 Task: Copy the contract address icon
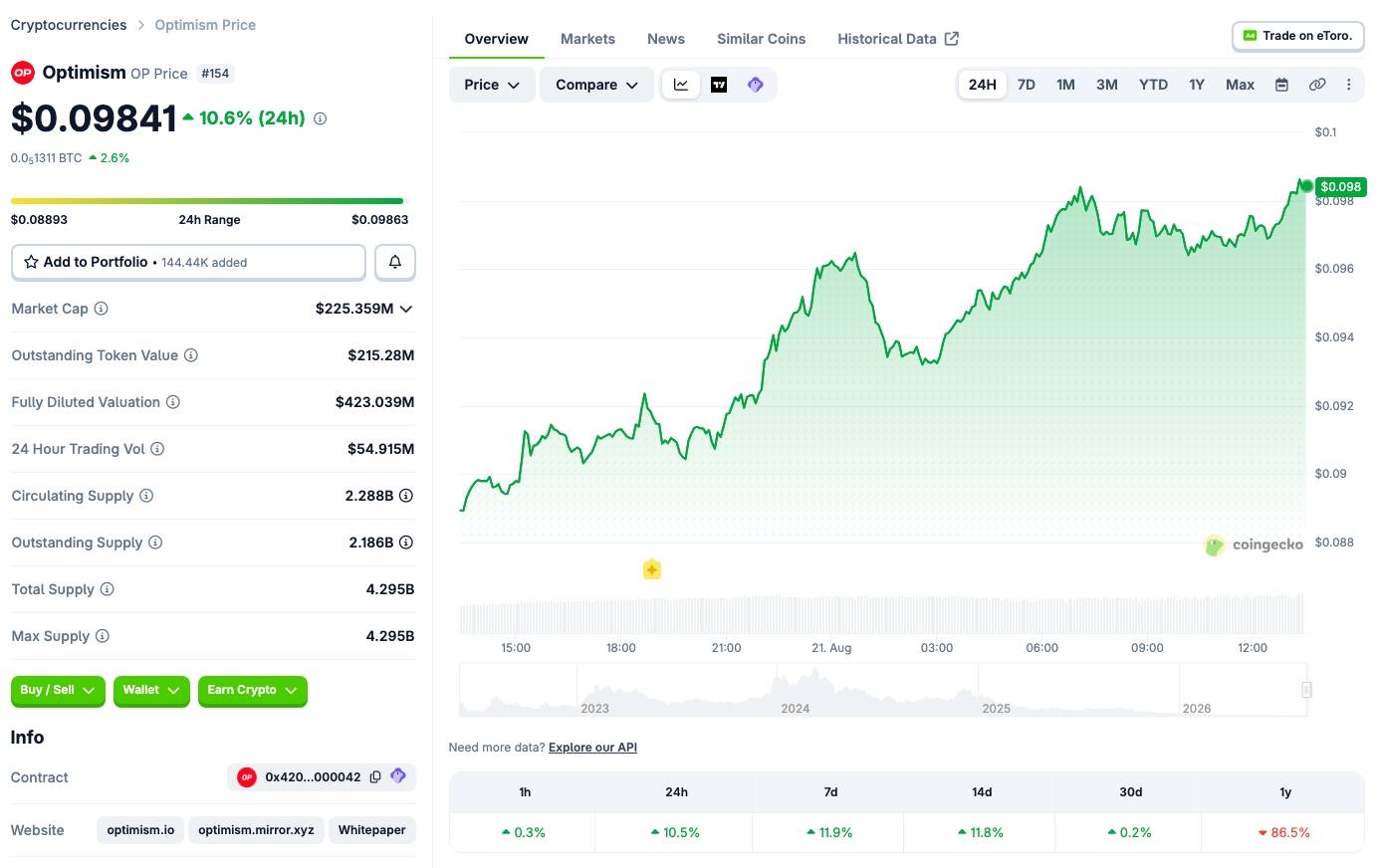[375, 777]
